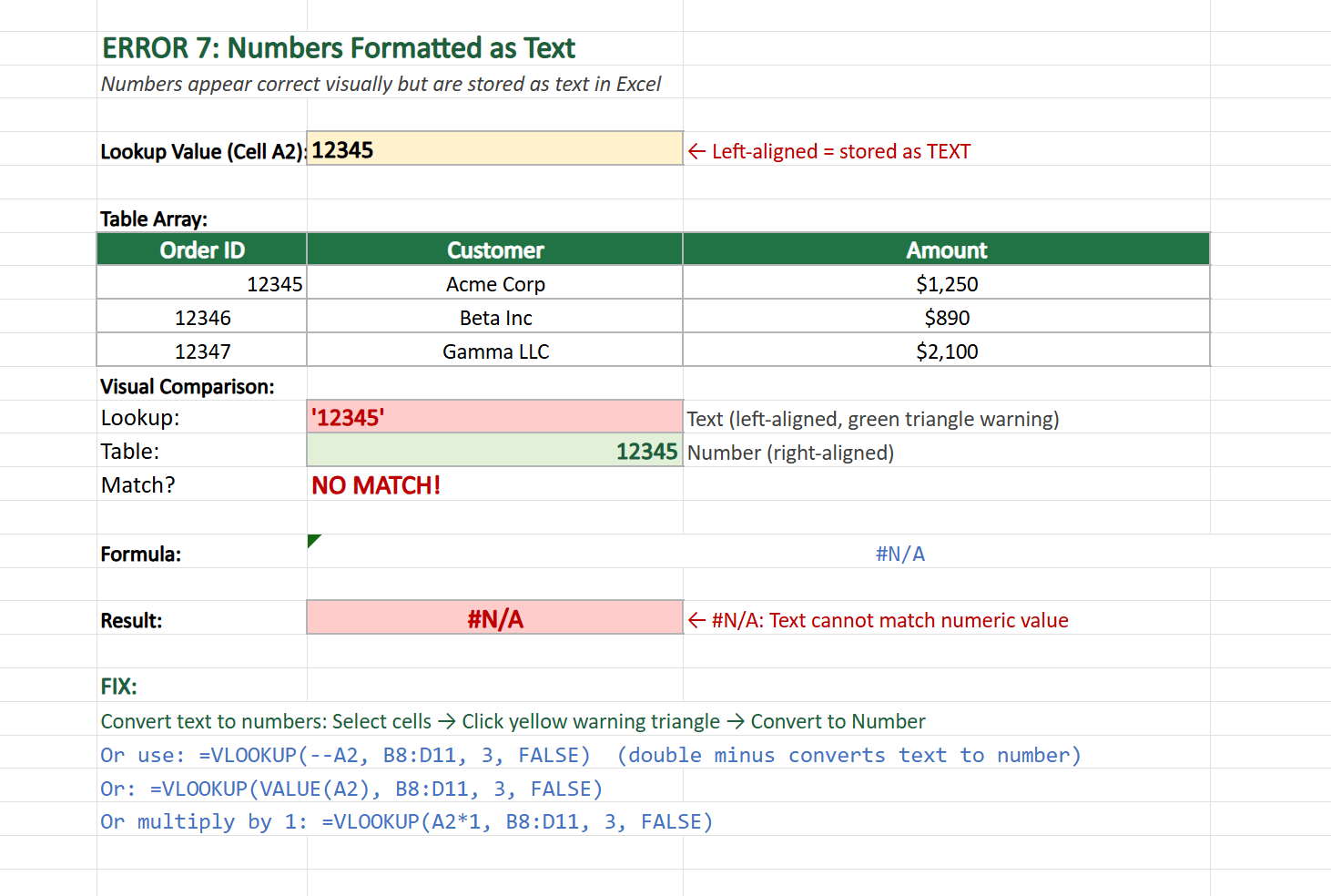Click the 'Formula:' label
1331x896 pixels.
[141, 554]
